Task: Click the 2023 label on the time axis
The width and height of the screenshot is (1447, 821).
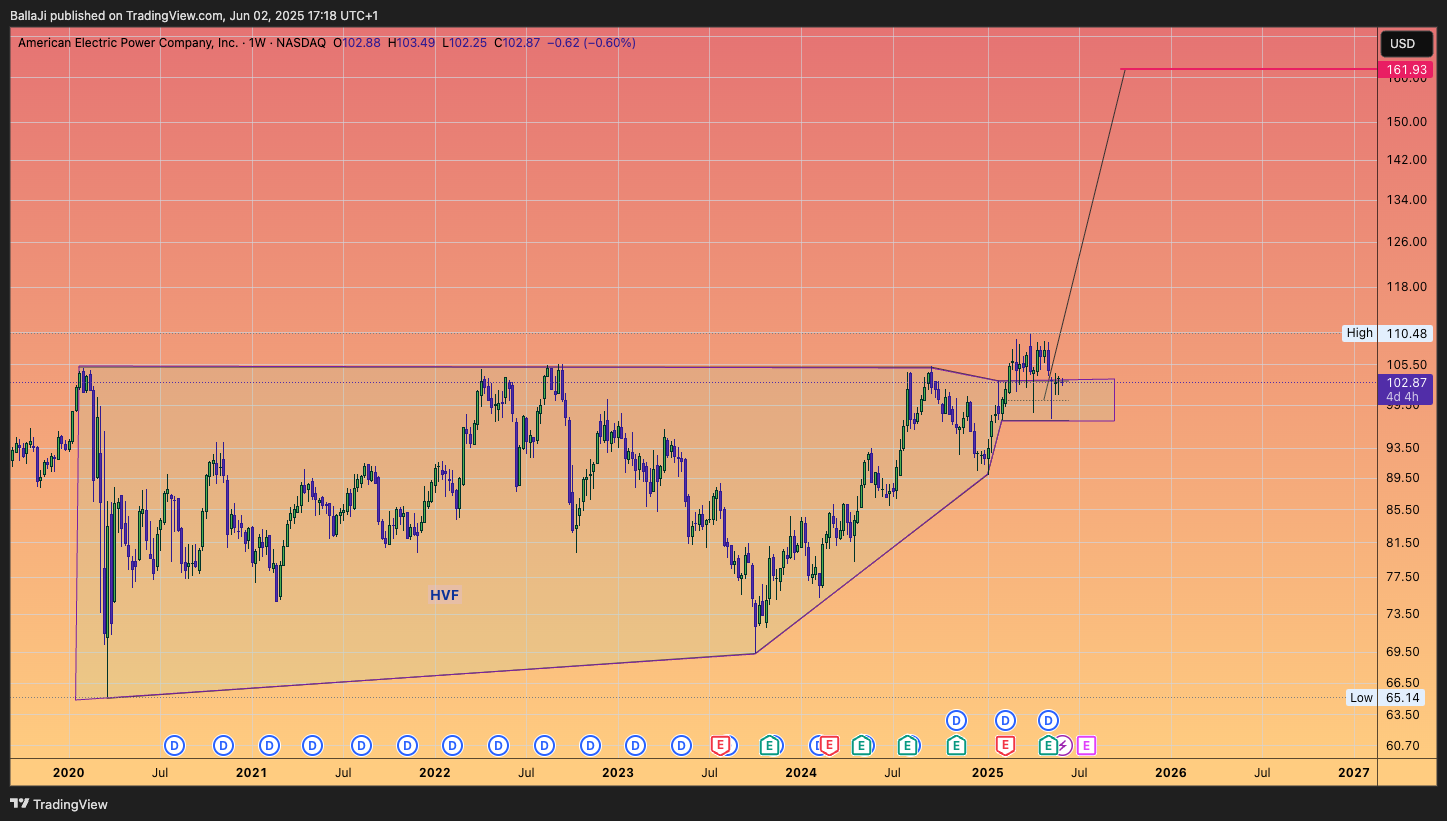Action: [x=618, y=773]
